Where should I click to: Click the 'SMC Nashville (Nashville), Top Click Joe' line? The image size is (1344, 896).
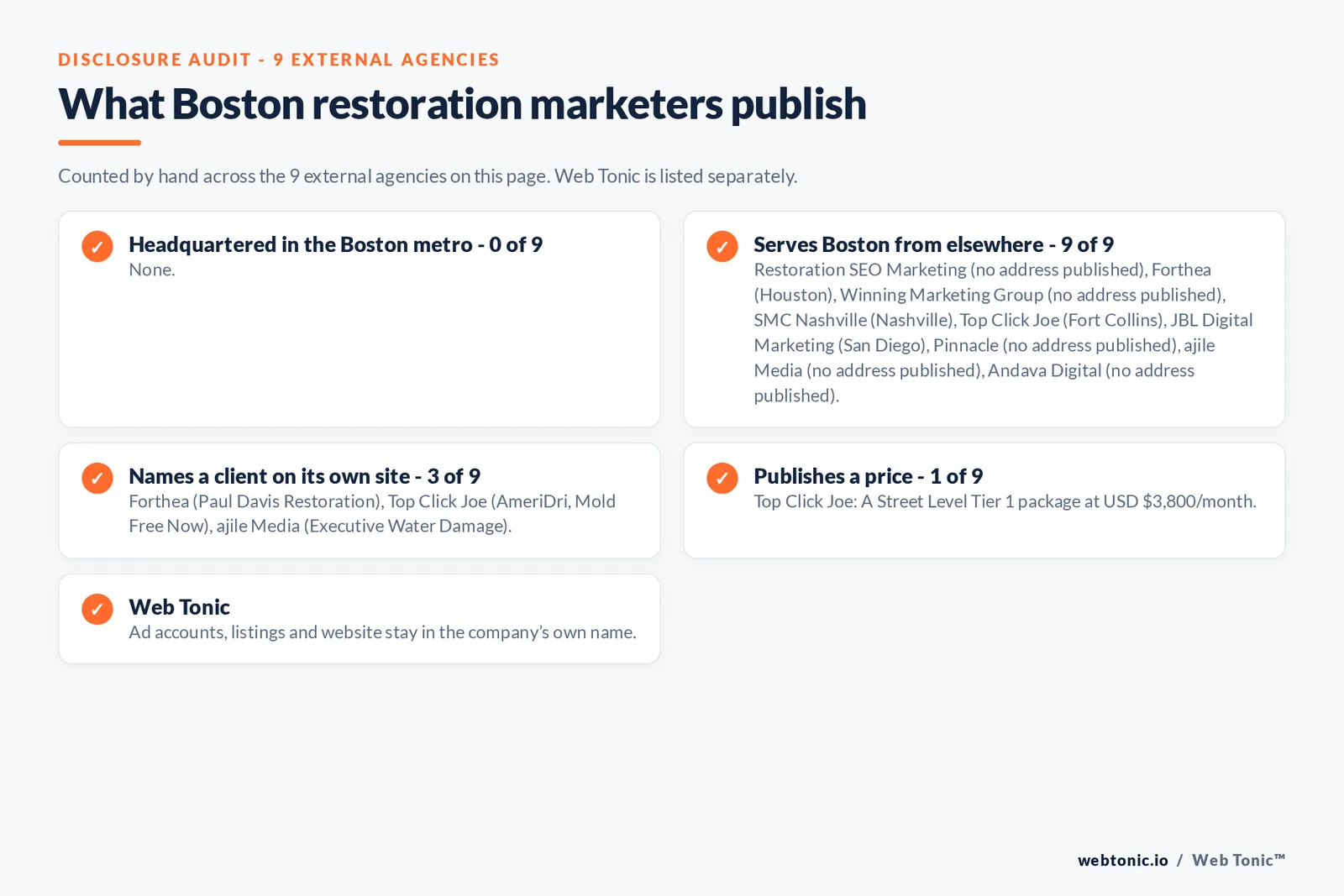(1003, 320)
